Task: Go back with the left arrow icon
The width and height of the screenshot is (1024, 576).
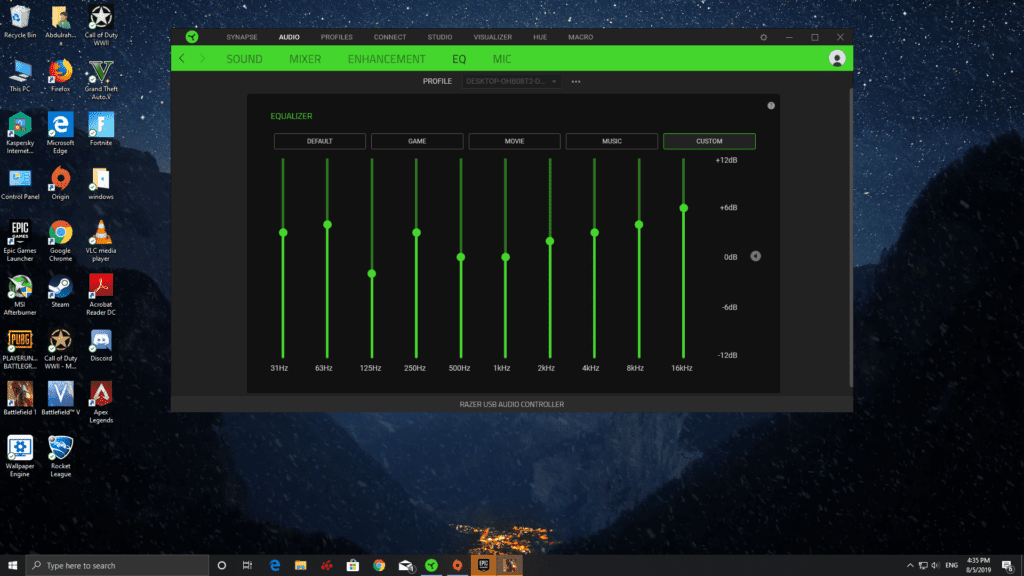Action: (x=182, y=59)
